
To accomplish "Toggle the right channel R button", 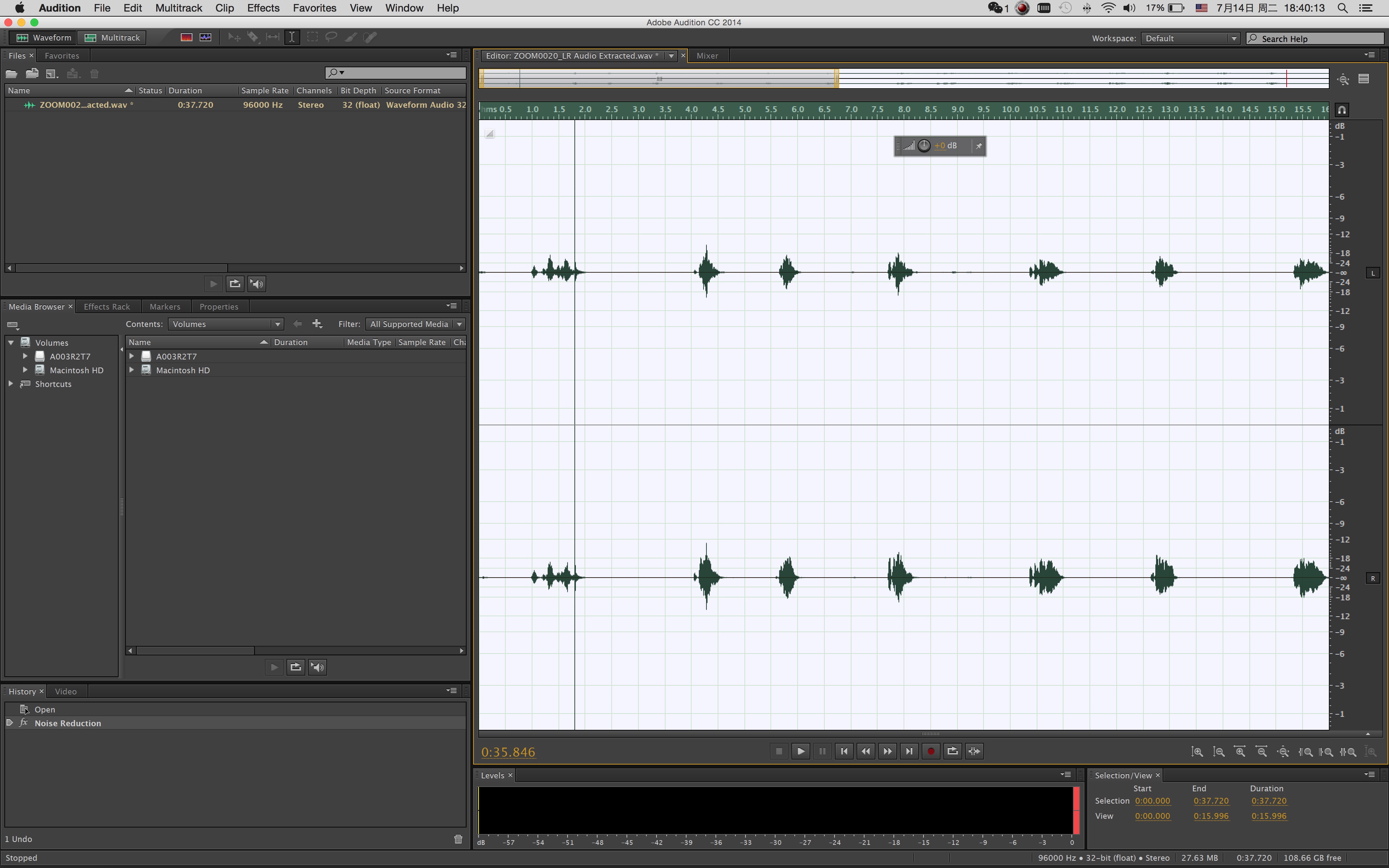I will [x=1373, y=578].
